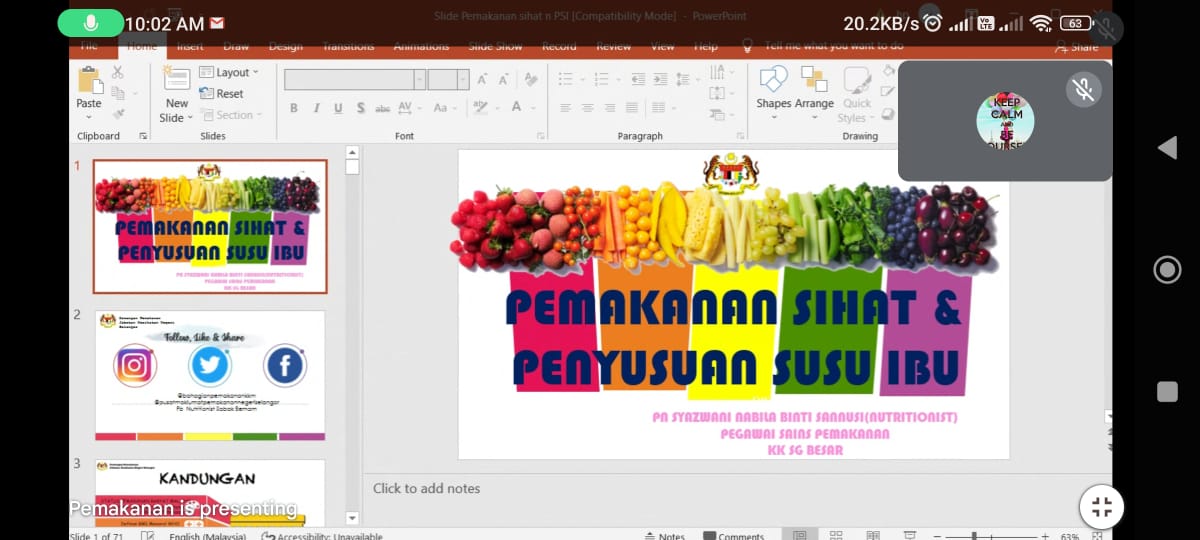Screen dimensions: 1200x540
Task: Select slide 2 thumbnail with social icons
Action: point(209,375)
